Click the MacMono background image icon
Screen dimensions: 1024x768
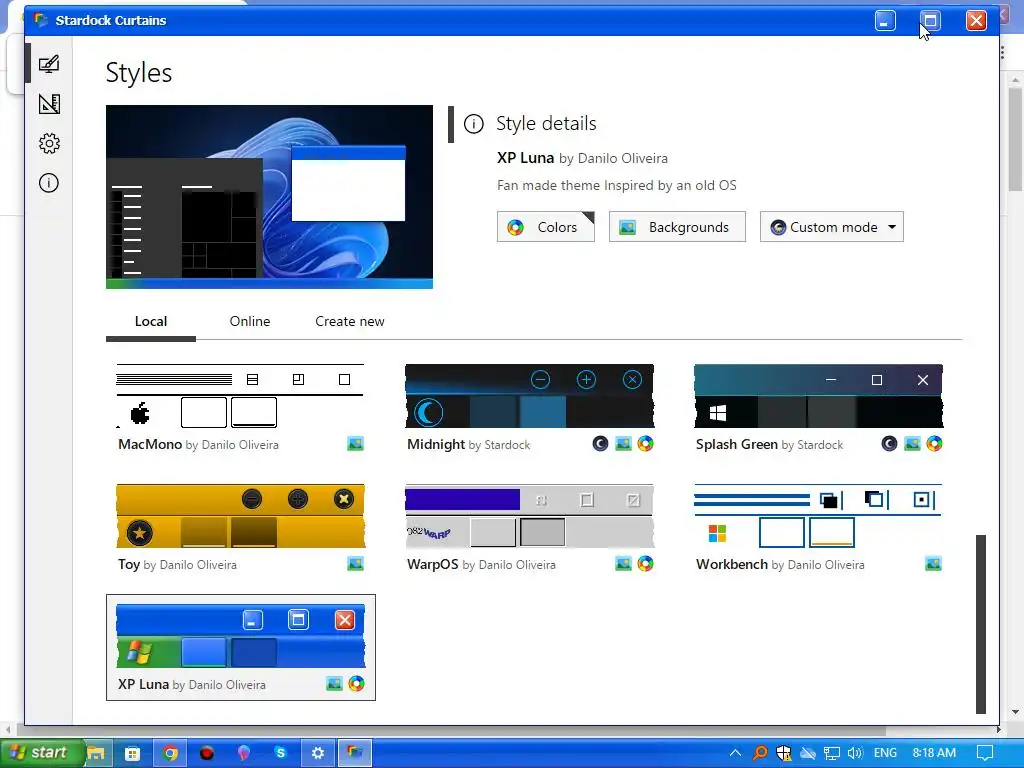click(355, 444)
